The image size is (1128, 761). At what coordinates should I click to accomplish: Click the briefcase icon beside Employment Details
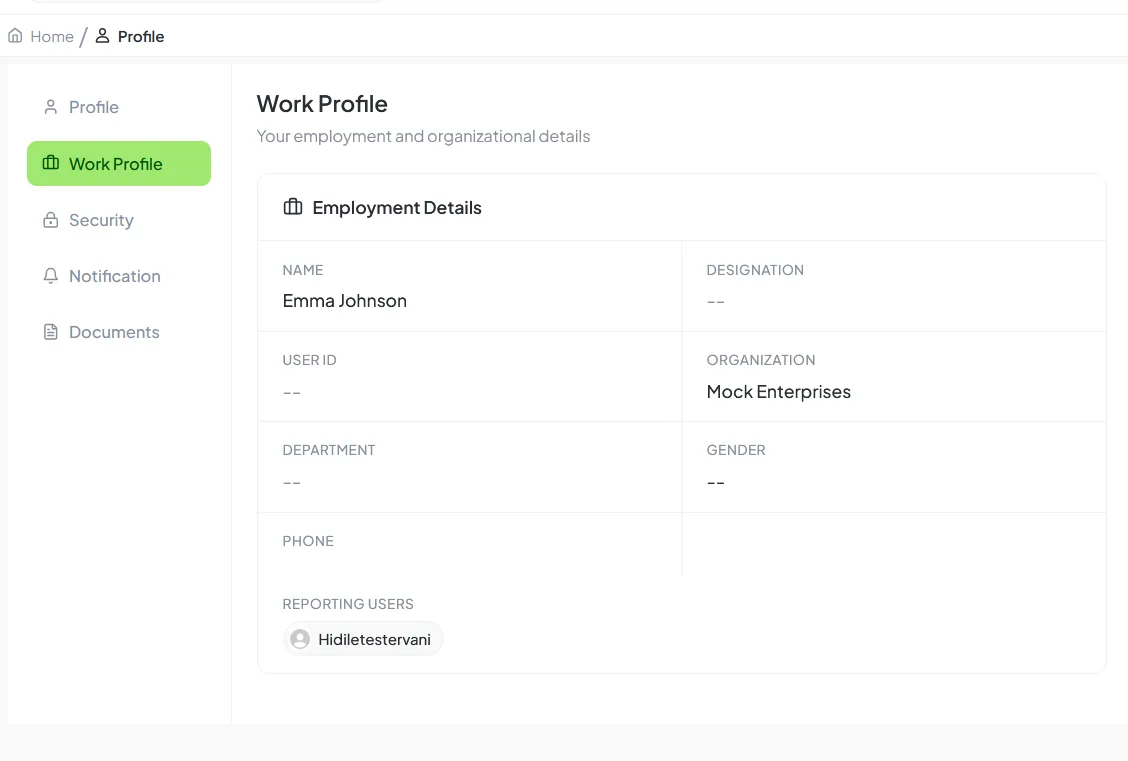pyautogui.click(x=292, y=206)
